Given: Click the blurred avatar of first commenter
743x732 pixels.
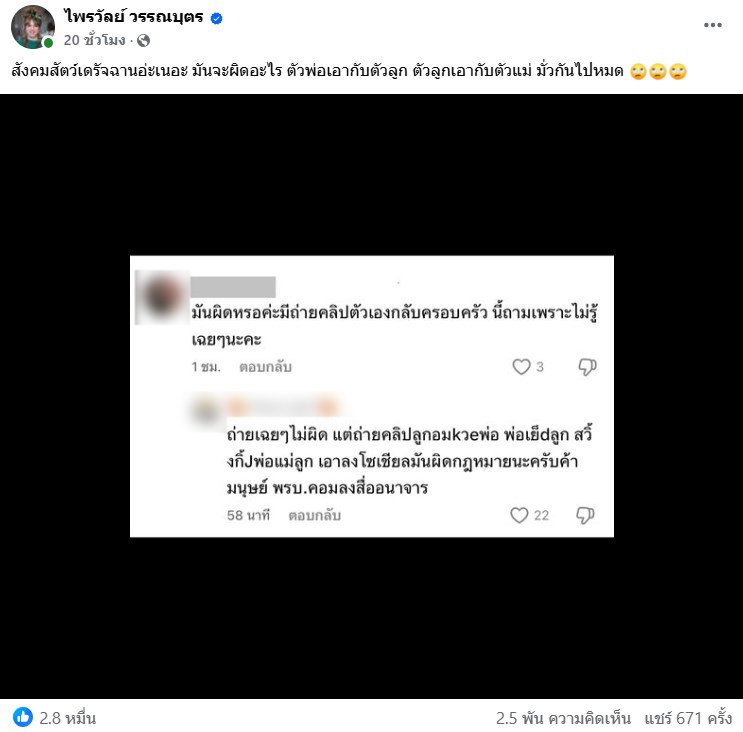Looking at the screenshot, I should (x=162, y=297).
